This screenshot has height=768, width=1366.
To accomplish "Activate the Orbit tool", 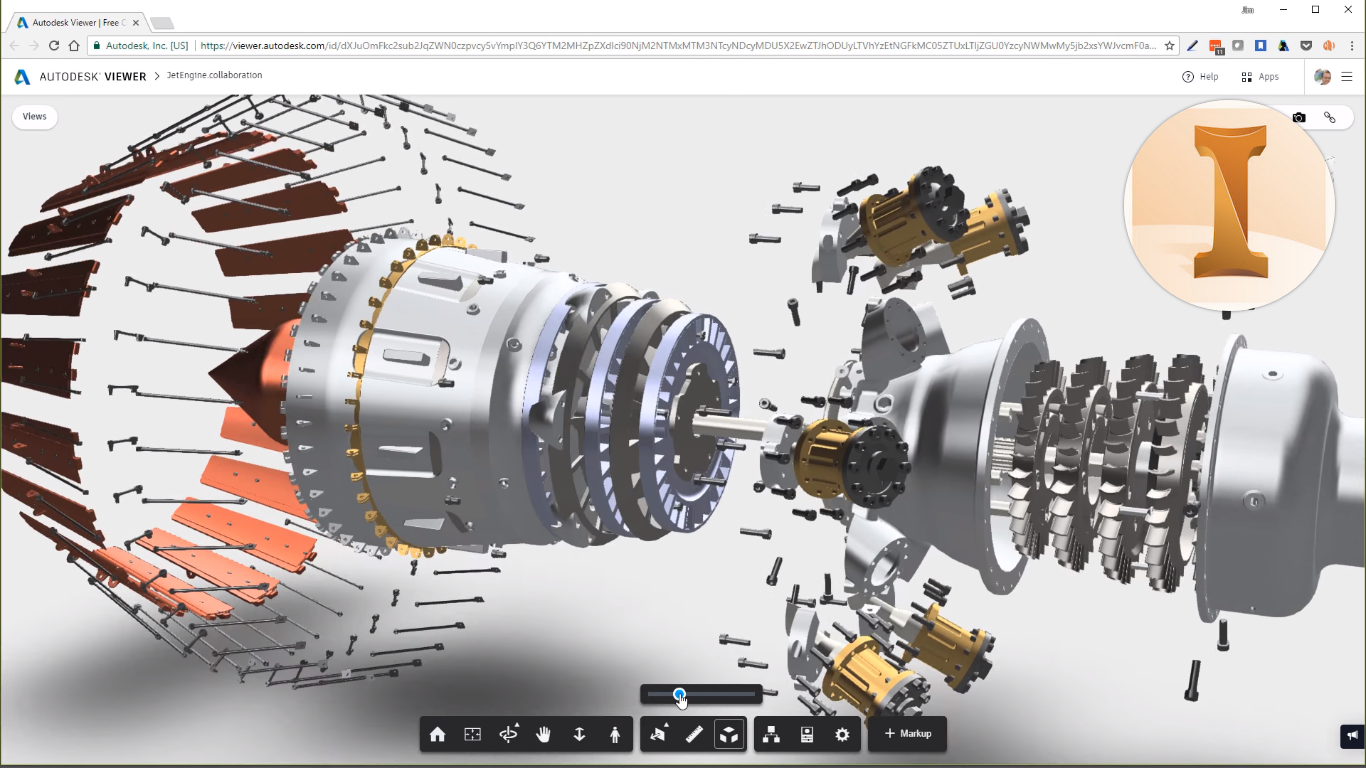I will 509,735.
